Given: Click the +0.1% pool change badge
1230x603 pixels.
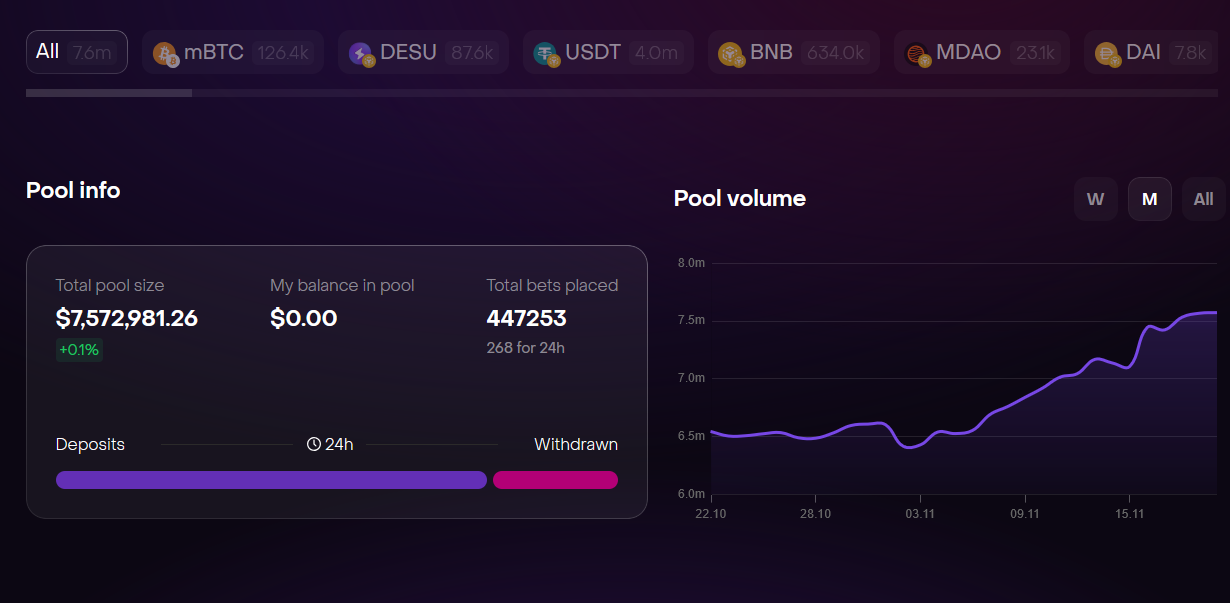Looking at the screenshot, I should click(x=79, y=350).
